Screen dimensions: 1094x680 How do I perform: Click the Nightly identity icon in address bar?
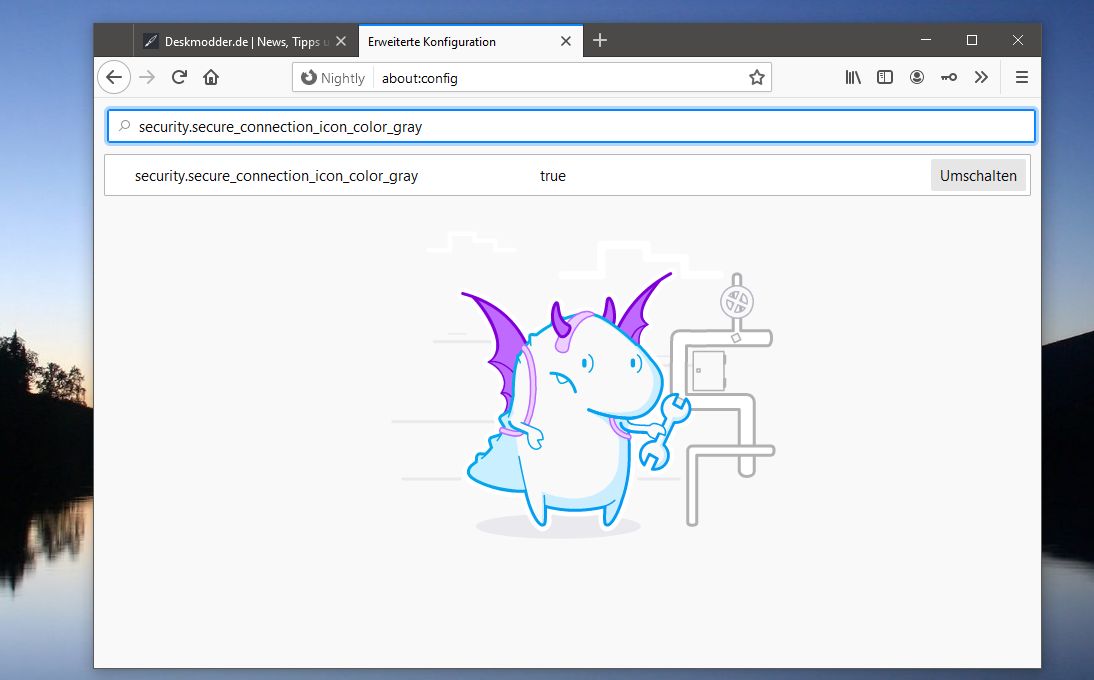[333, 78]
